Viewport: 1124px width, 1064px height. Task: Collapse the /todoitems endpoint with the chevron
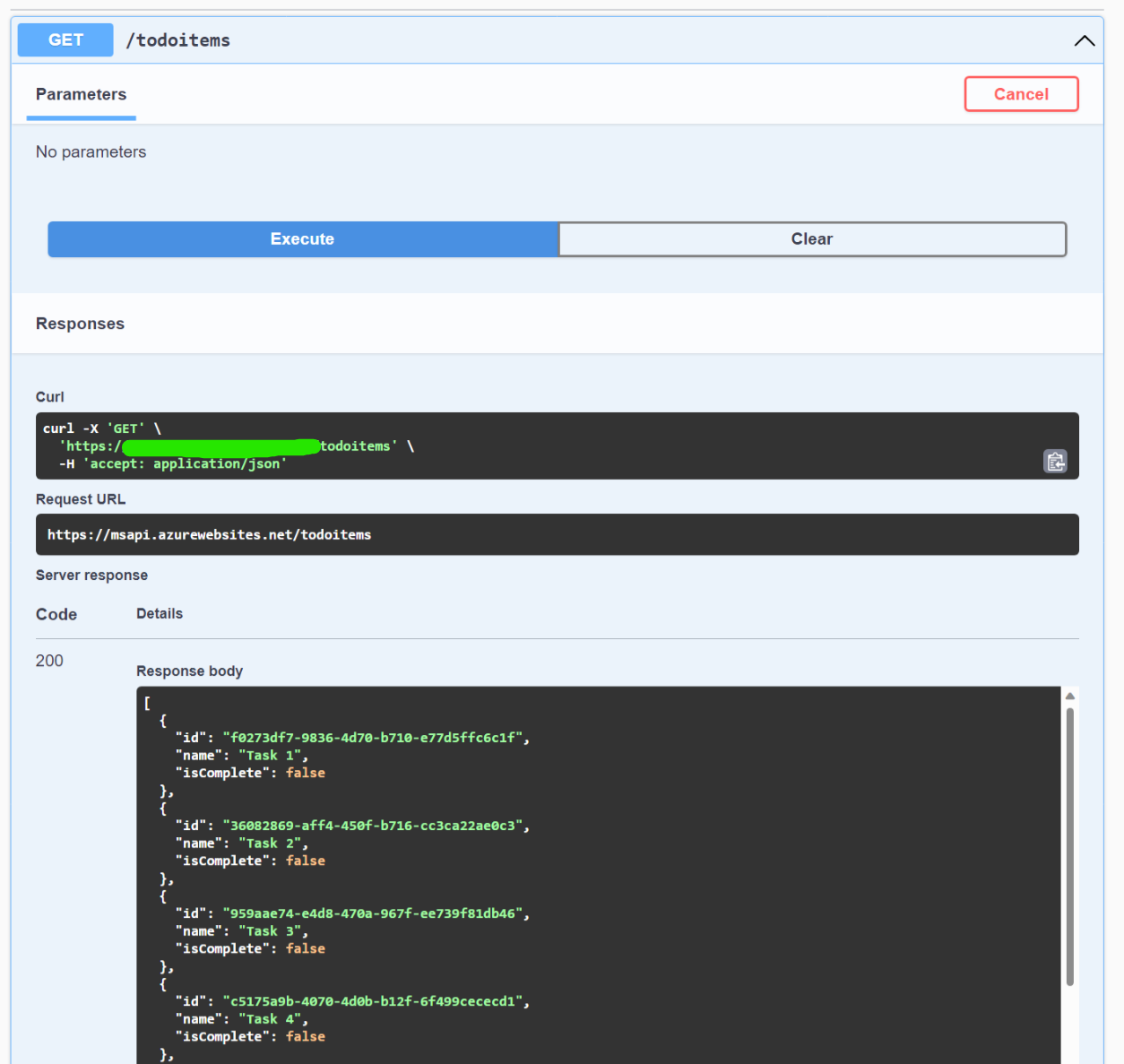coord(1084,40)
